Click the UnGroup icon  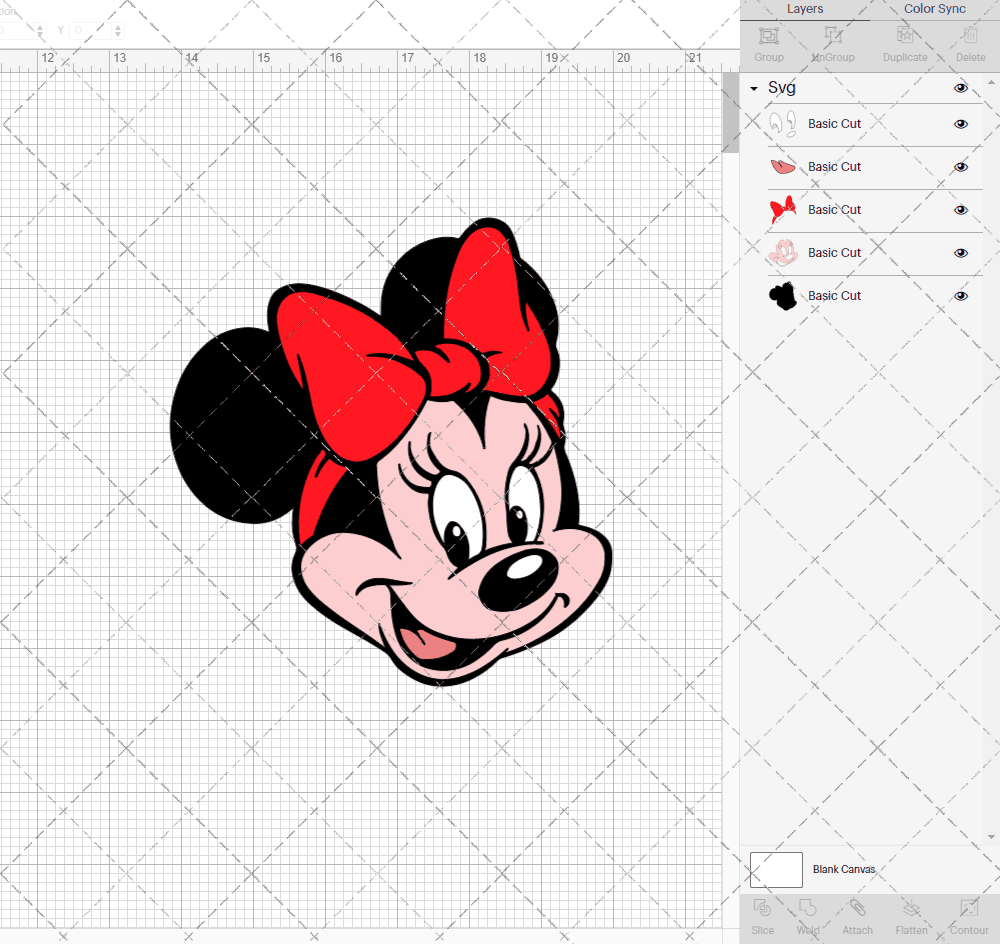click(832, 36)
